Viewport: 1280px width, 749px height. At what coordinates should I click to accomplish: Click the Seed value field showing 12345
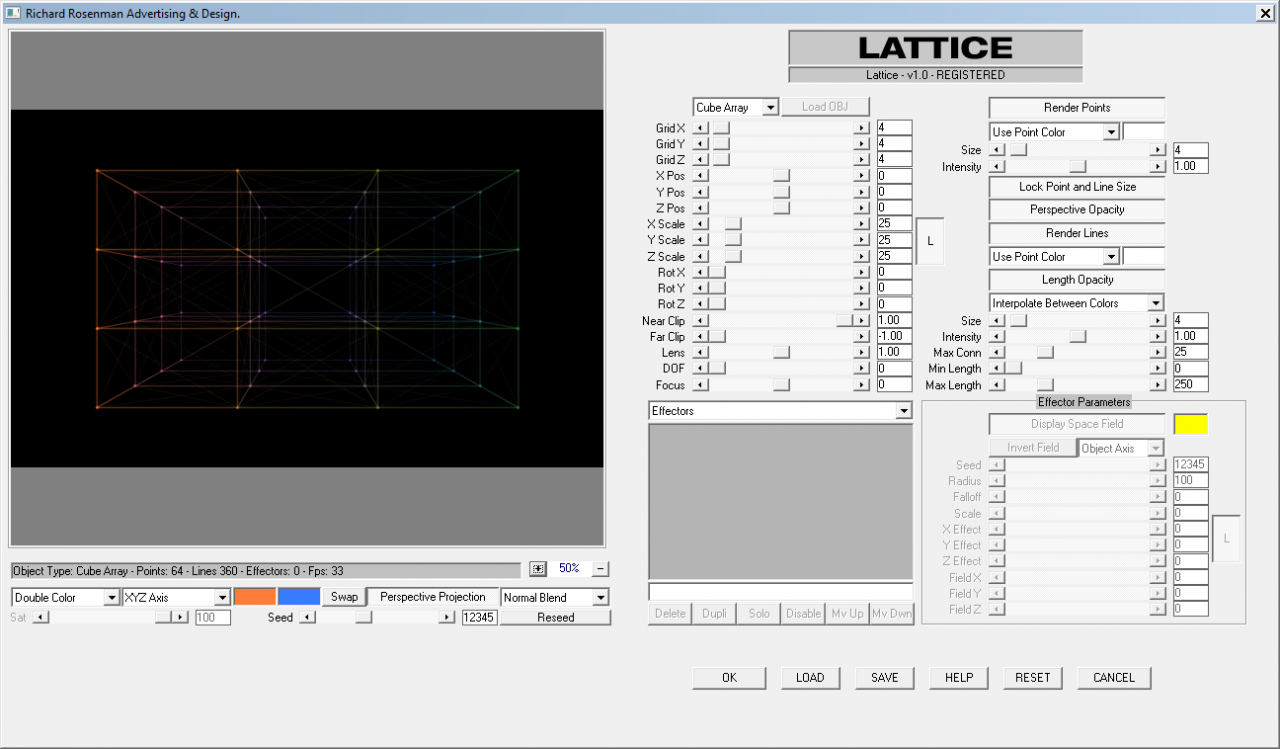[478, 617]
